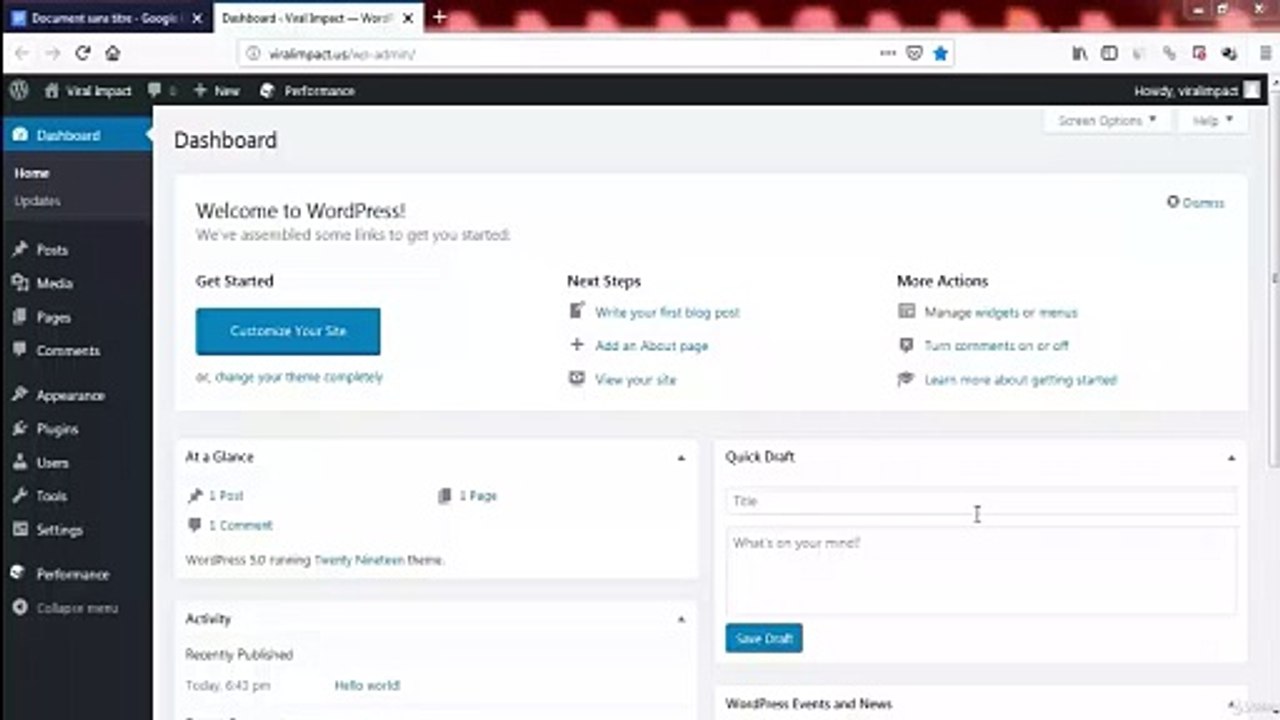1280x720 pixels.
Task: Open Performance in the top admin bar
Action: (x=307, y=90)
